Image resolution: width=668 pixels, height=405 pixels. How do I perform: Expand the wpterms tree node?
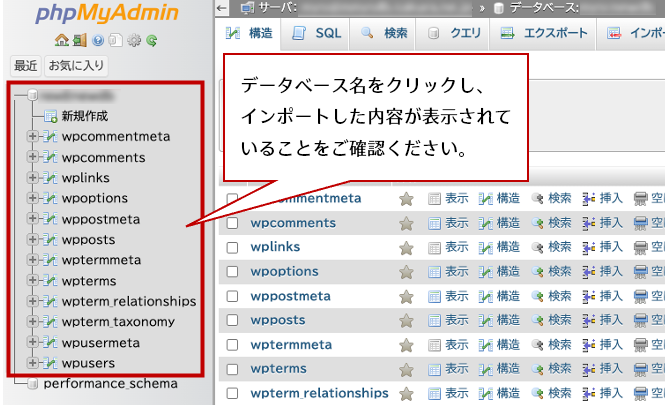tap(32, 280)
